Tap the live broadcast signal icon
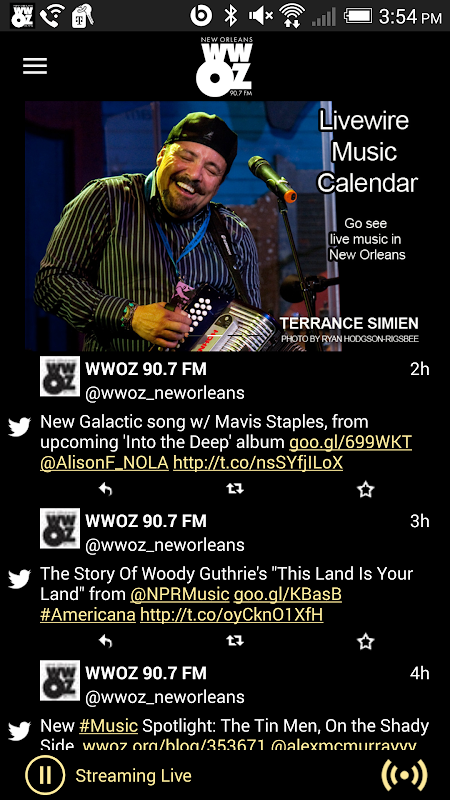Viewport: 450px width, 800px height. click(x=405, y=775)
